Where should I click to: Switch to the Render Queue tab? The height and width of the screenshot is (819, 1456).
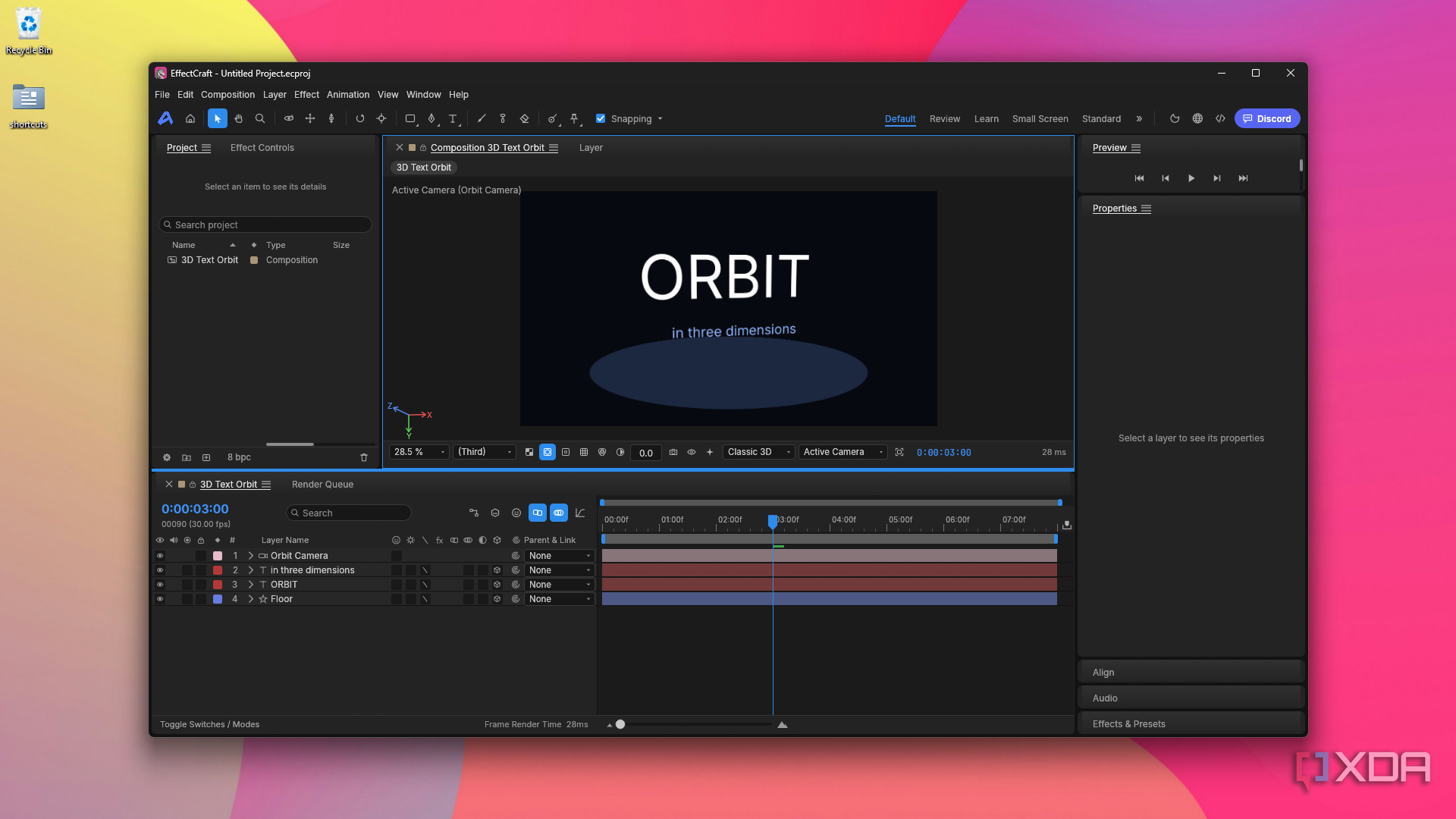(322, 485)
